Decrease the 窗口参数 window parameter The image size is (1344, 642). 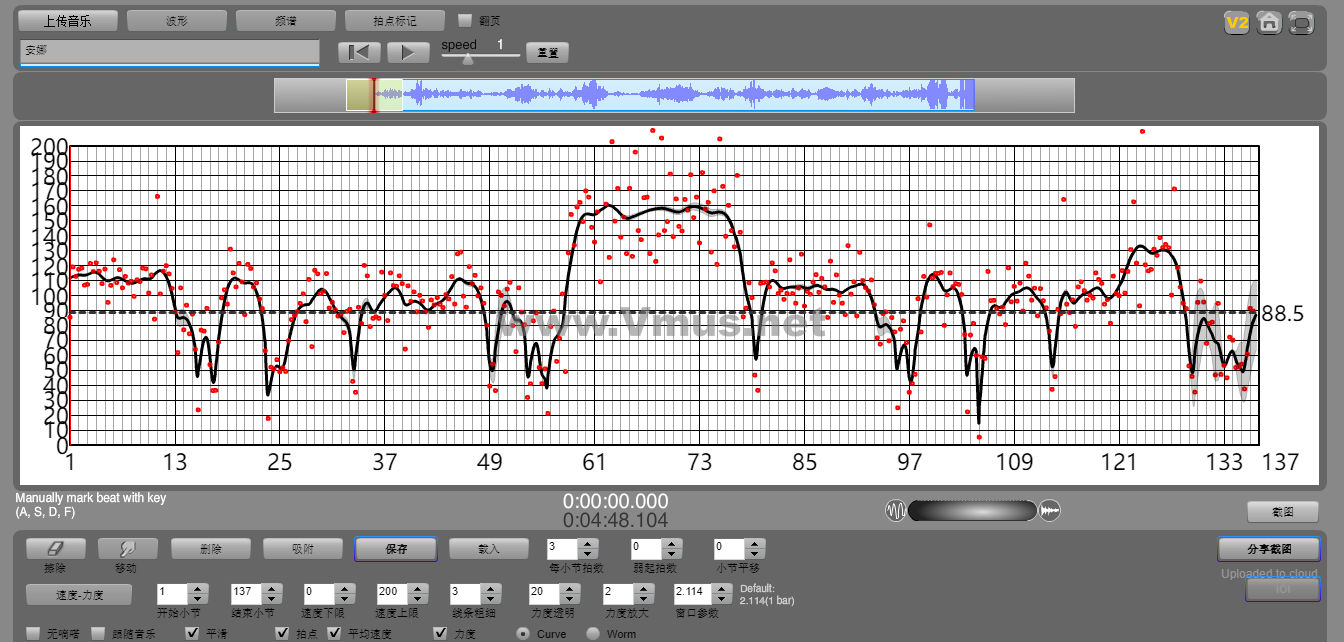tap(723, 597)
